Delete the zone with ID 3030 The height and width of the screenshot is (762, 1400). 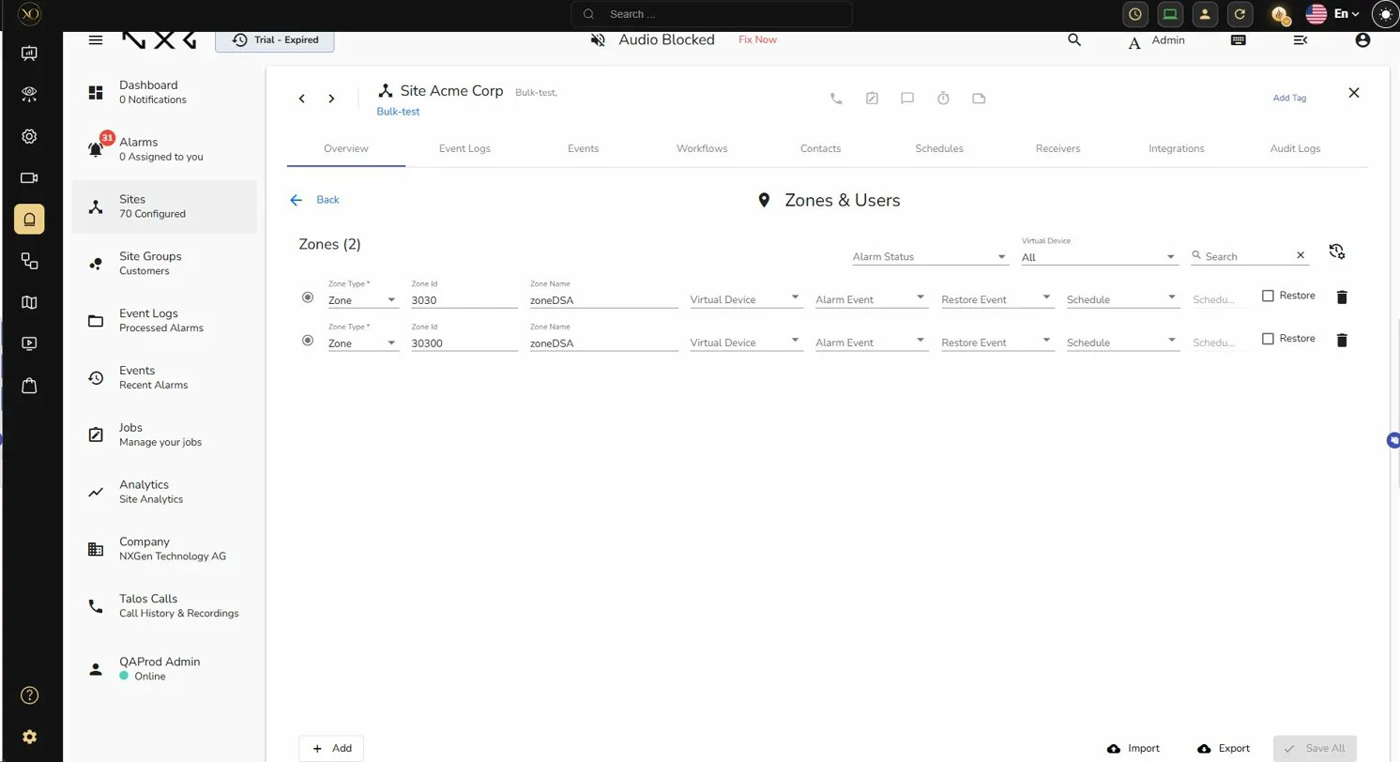1342,297
